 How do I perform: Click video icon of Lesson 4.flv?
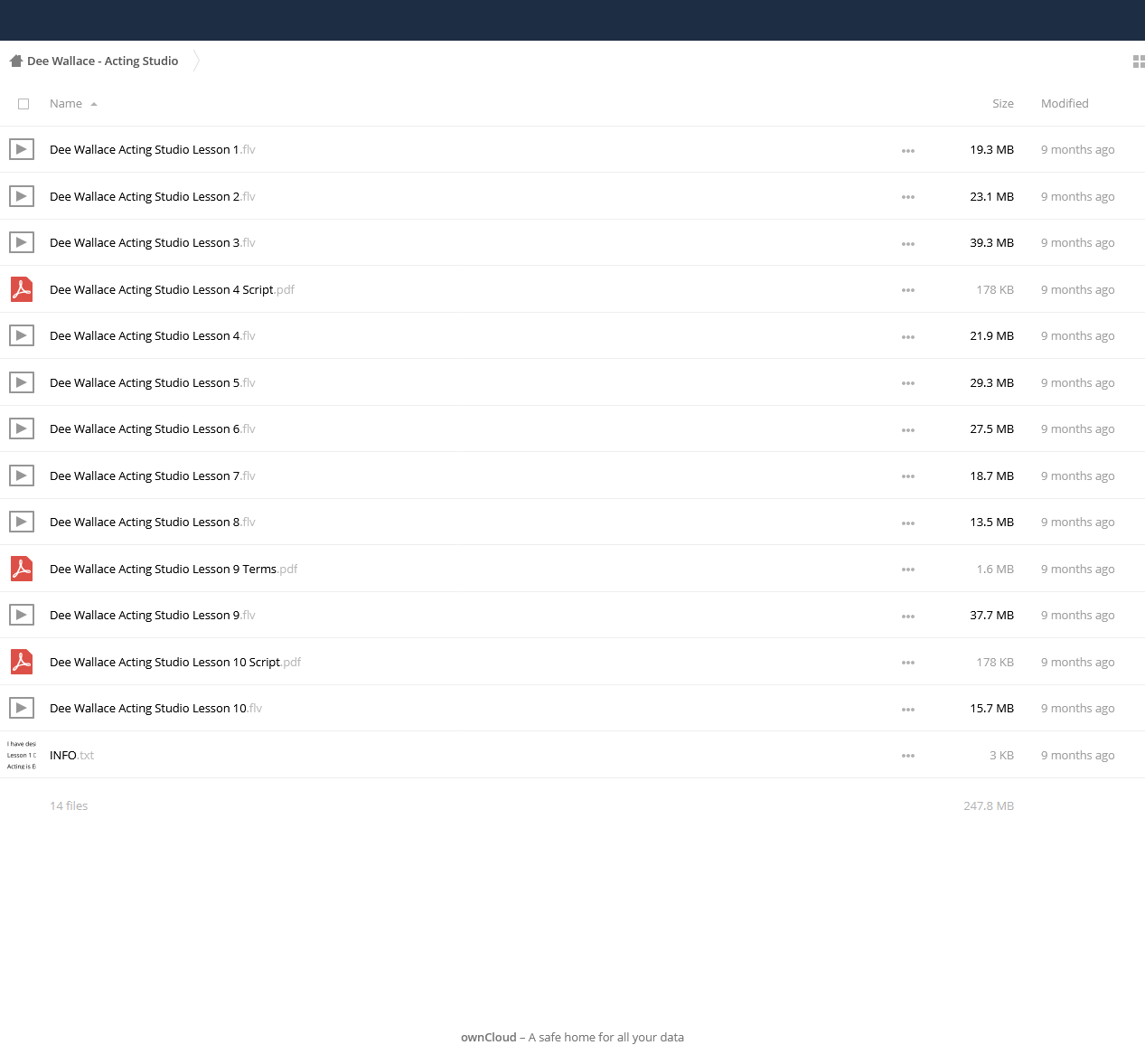click(x=22, y=335)
